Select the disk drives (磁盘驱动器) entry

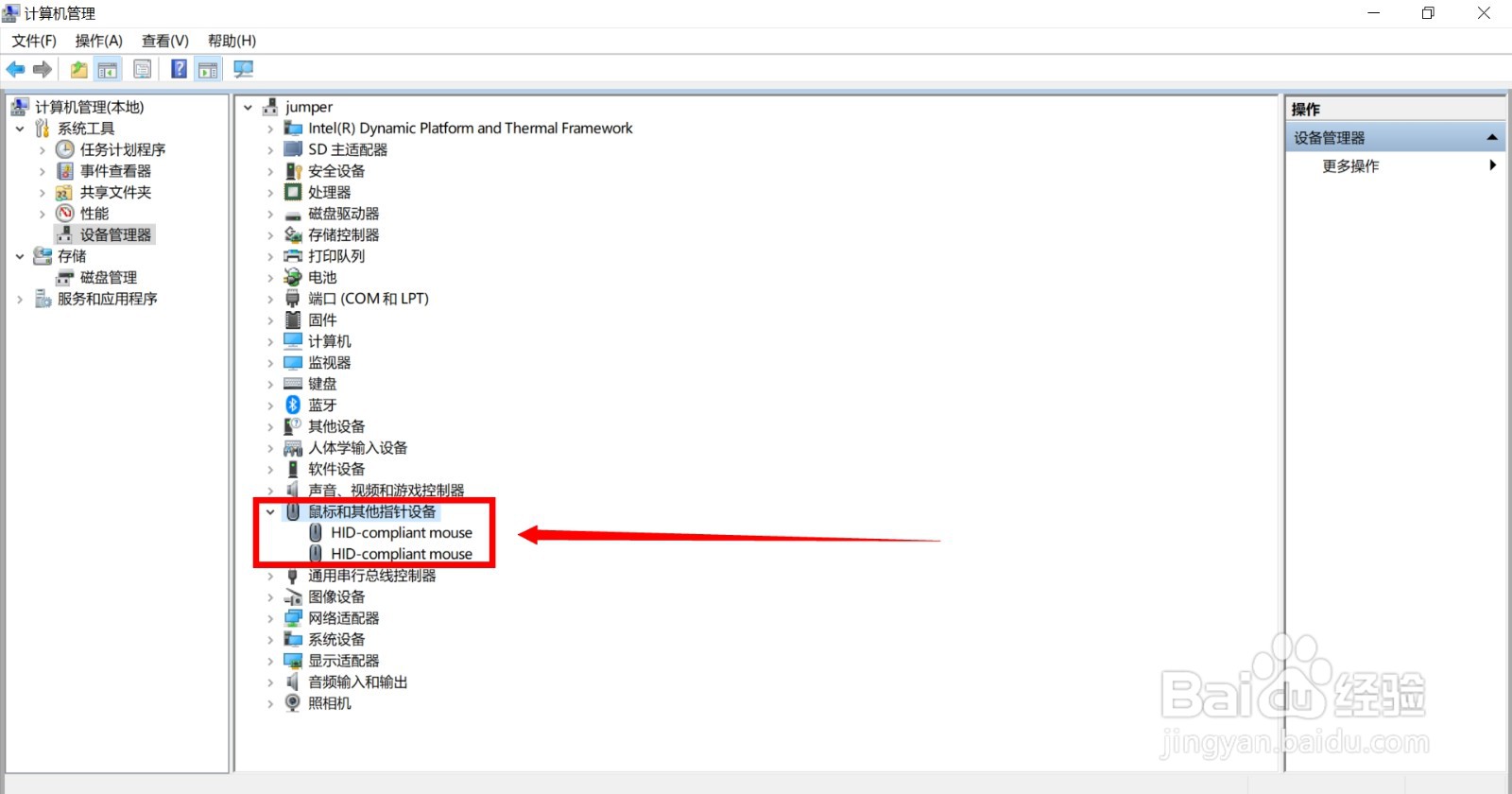point(344,214)
